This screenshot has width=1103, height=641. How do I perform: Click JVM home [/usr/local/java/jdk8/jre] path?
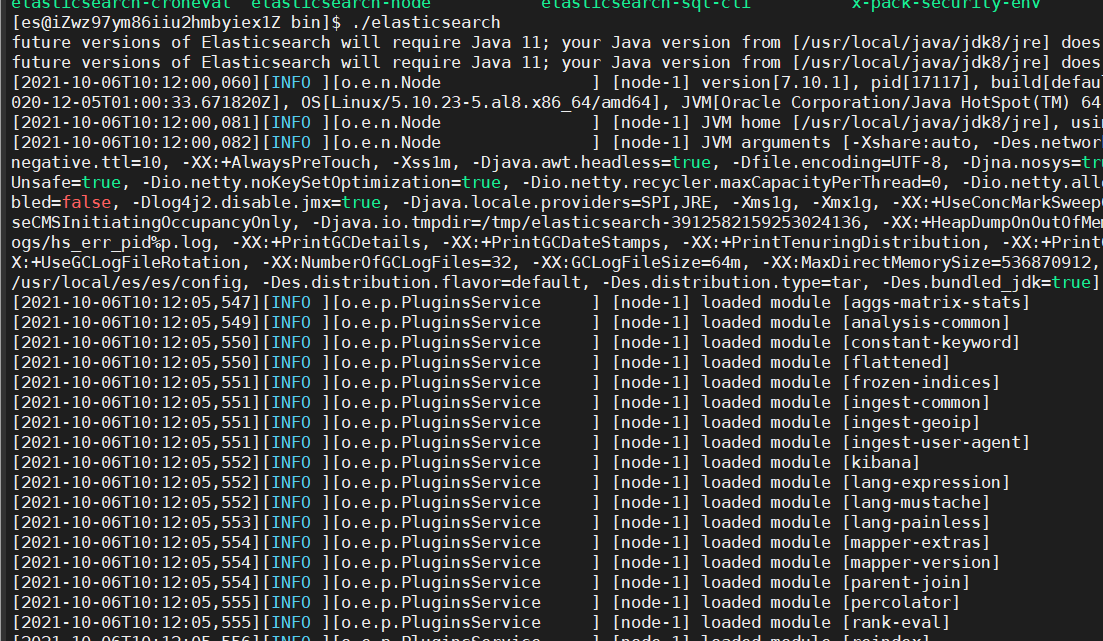921,122
